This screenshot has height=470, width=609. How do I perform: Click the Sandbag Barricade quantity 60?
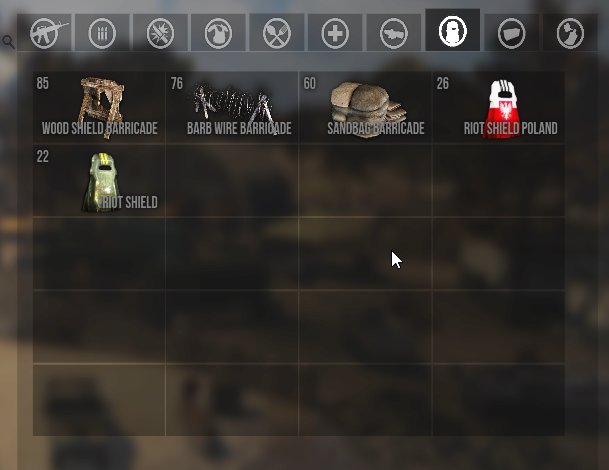click(310, 83)
